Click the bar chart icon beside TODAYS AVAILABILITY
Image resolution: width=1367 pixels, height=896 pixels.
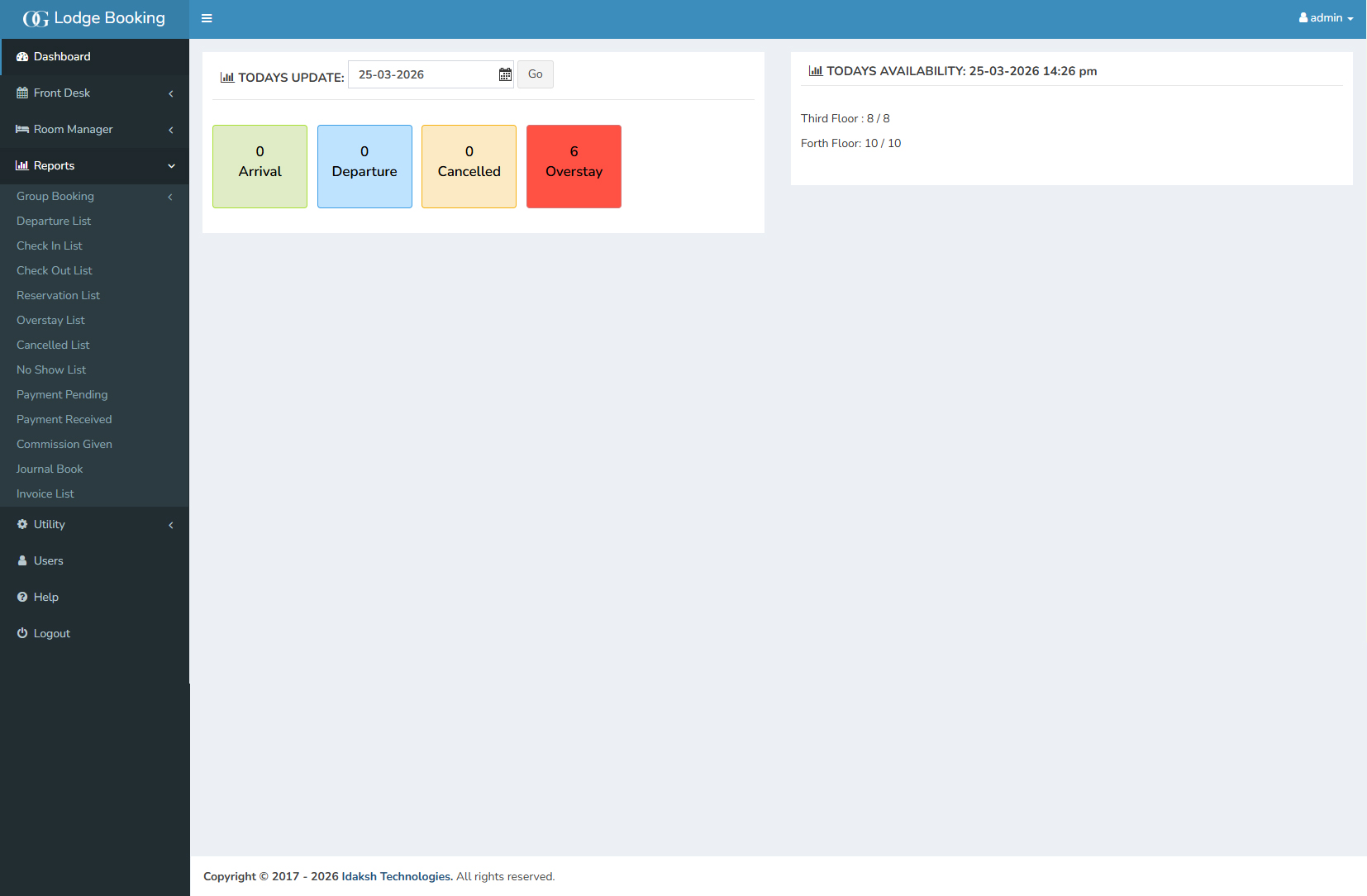pos(816,71)
